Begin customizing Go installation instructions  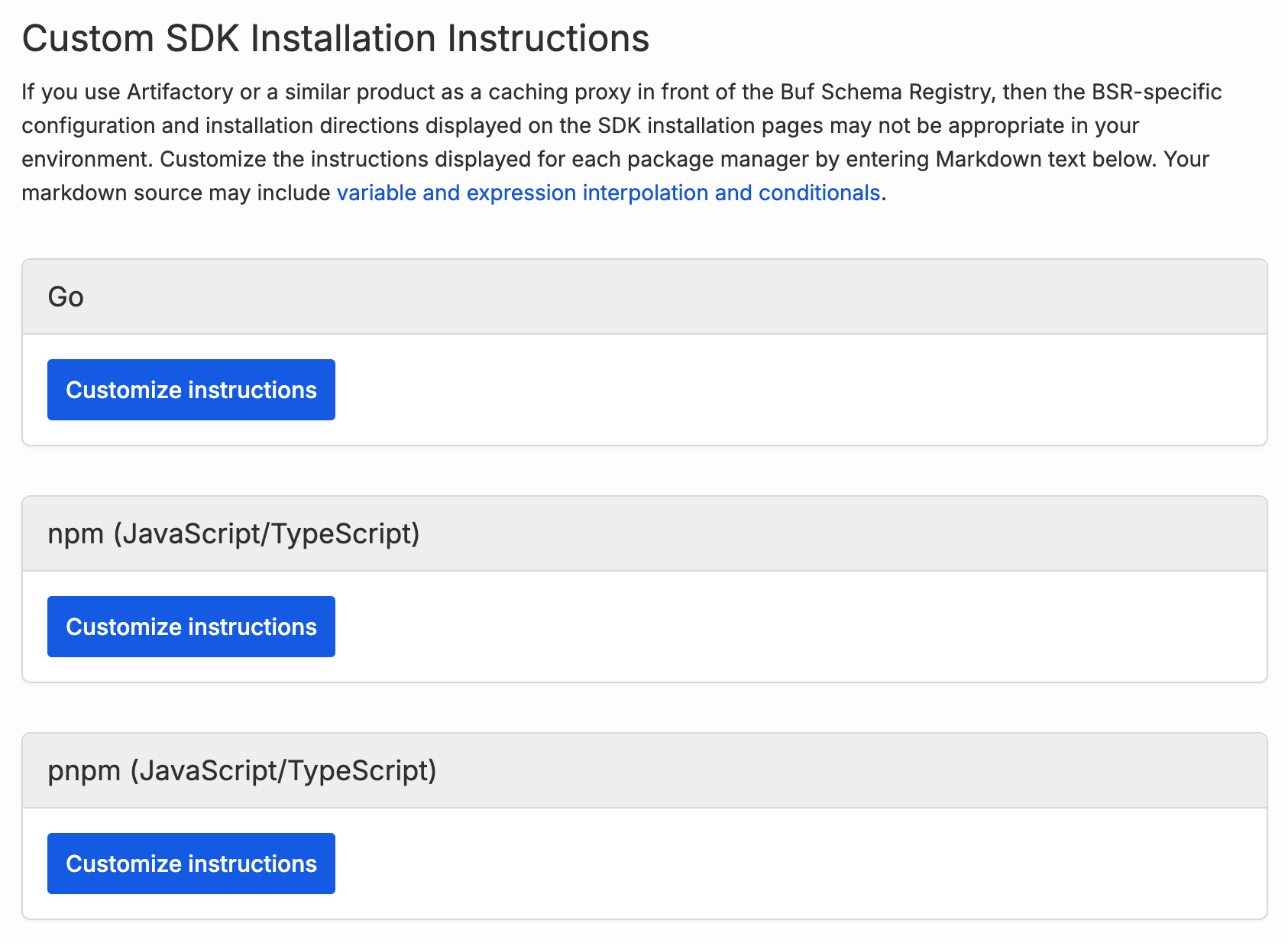(190, 390)
